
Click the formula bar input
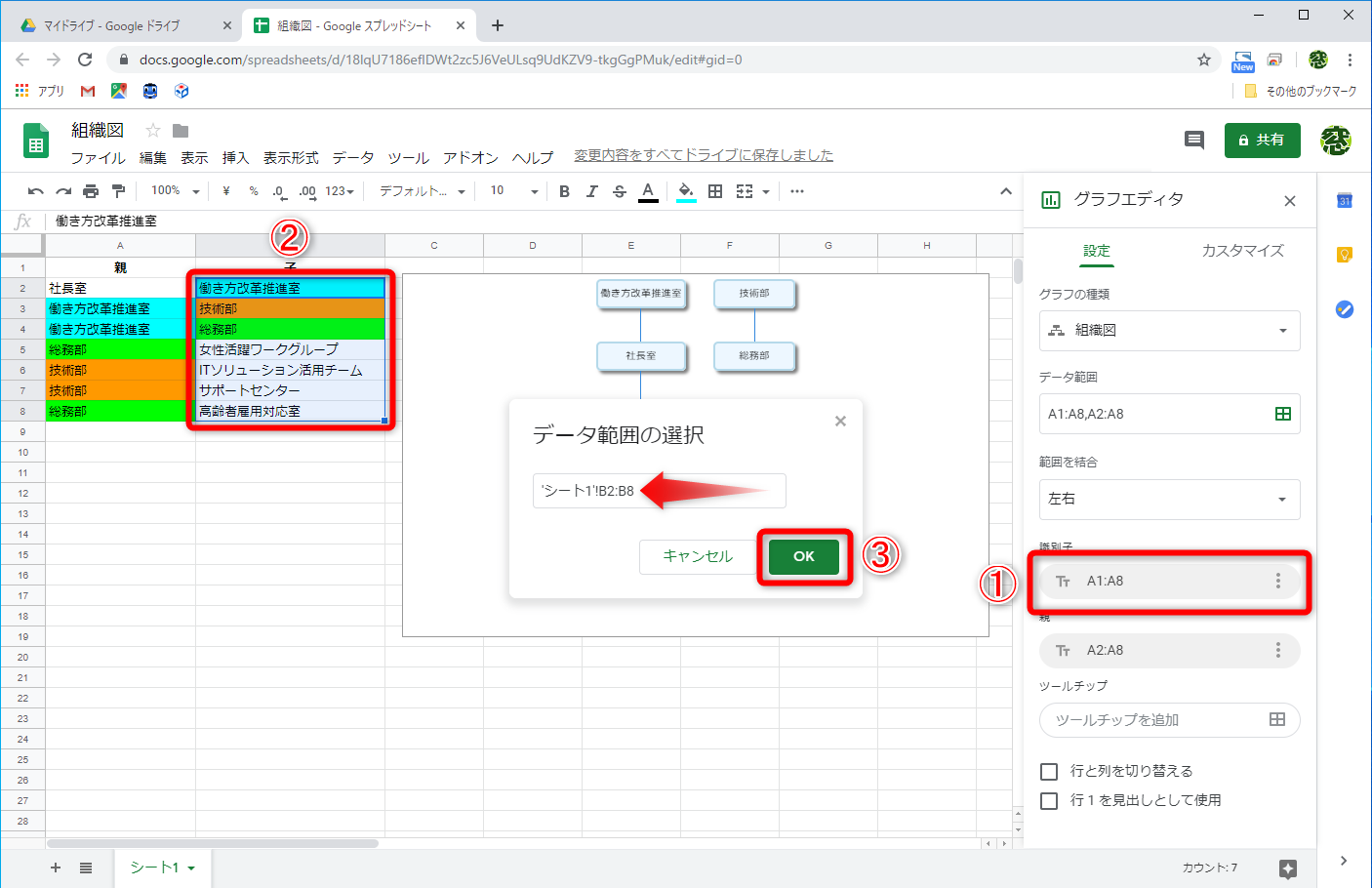[x=532, y=222]
